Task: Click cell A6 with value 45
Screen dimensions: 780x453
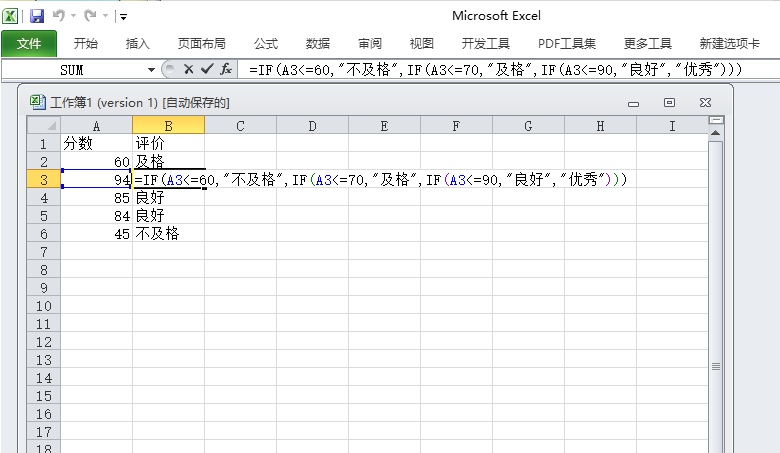Action: (x=97, y=234)
